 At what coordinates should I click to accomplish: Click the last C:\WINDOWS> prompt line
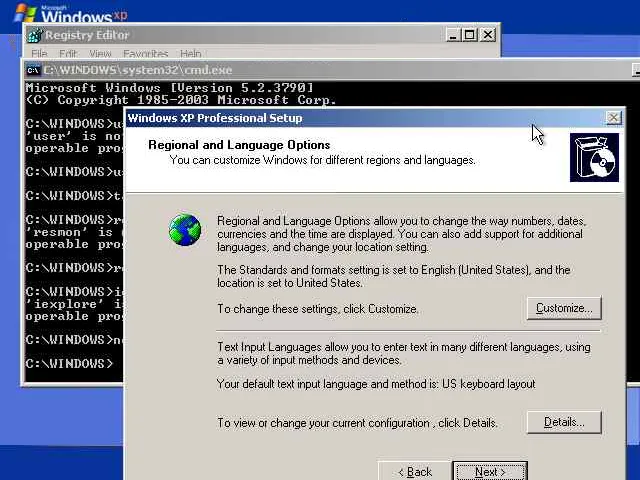[69, 364]
